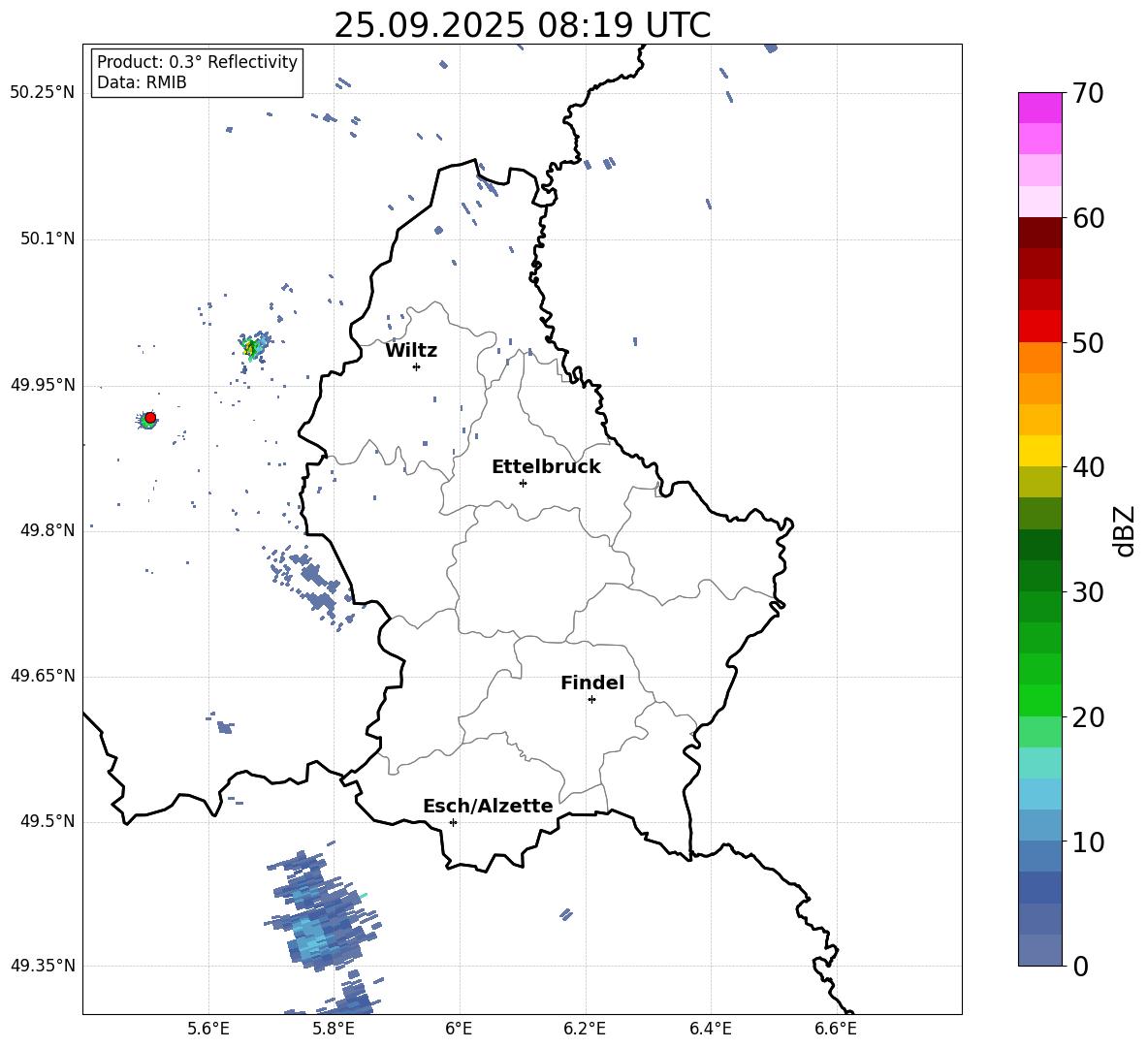Image resolution: width=1148 pixels, height=1048 pixels.
Task: Click the Wiltz station cross marker
Action: pos(417,366)
